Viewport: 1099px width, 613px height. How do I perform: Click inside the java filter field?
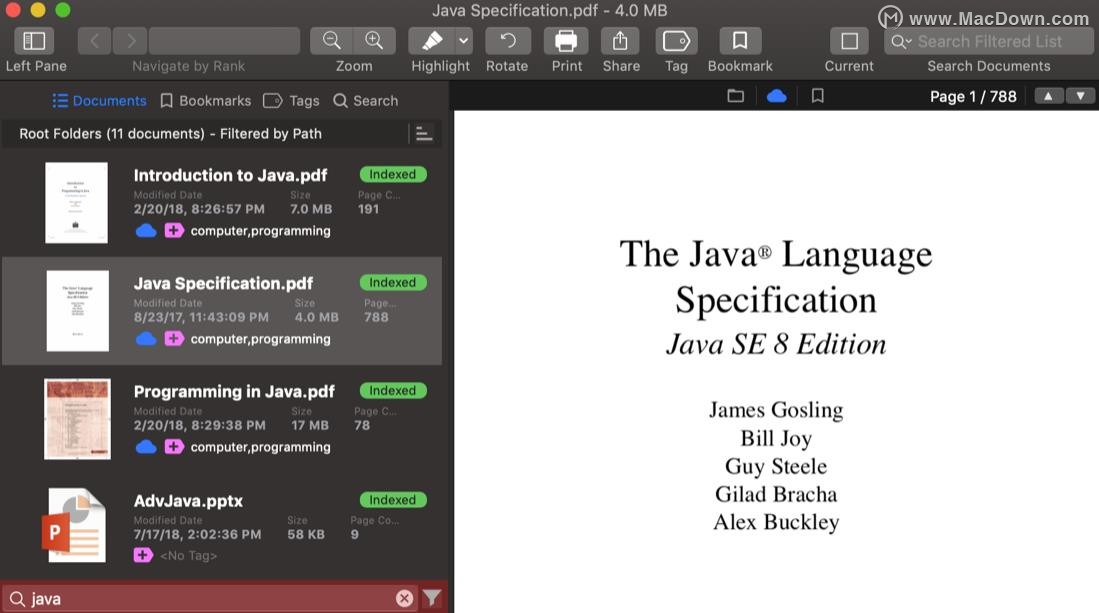(x=210, y=599)
